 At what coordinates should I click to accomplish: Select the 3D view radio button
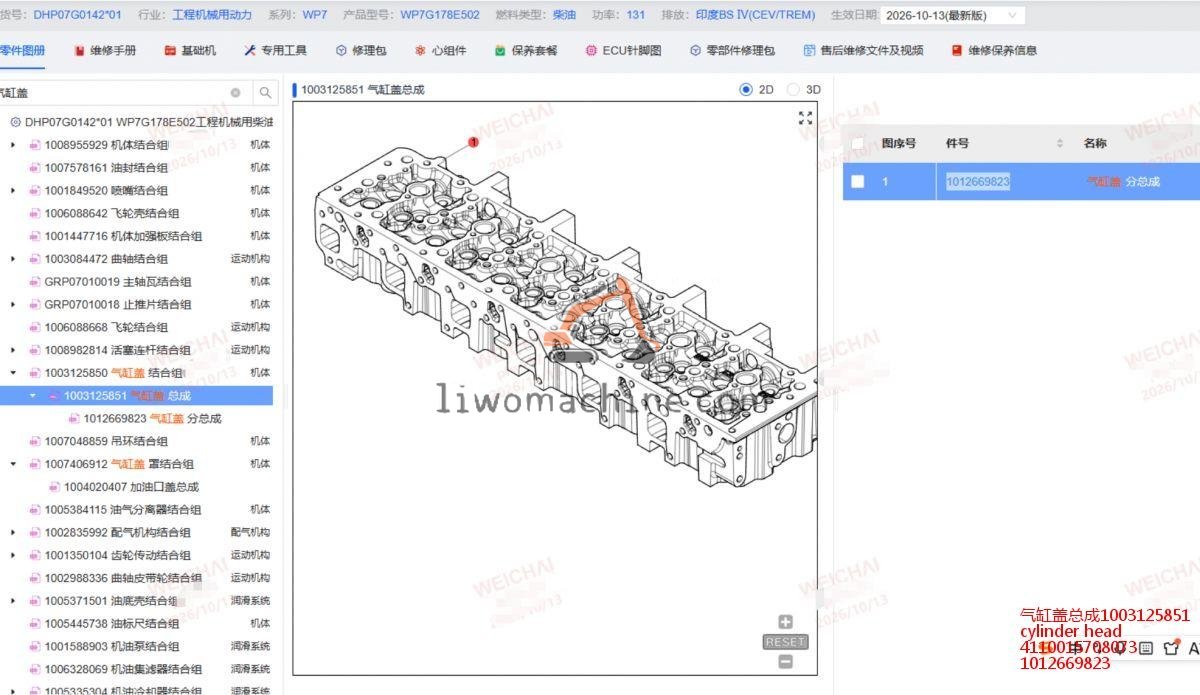pyautogui.click(x=794, y=89)
